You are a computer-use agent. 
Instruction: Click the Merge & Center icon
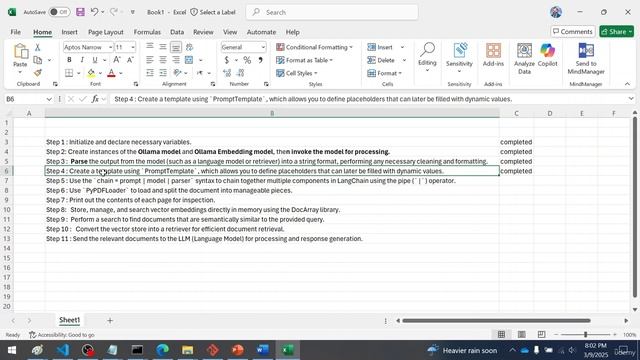(x=189, y=60)
